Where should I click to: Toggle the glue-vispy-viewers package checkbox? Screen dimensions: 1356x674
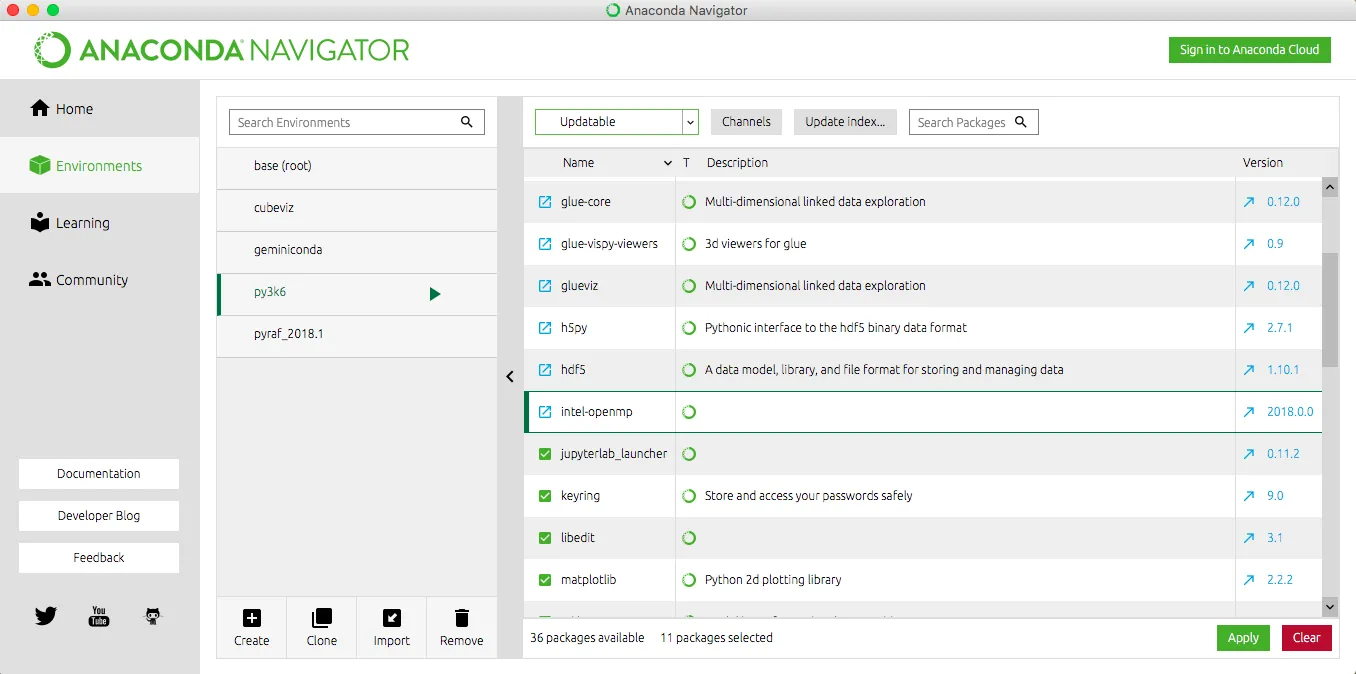coord(545,244)
